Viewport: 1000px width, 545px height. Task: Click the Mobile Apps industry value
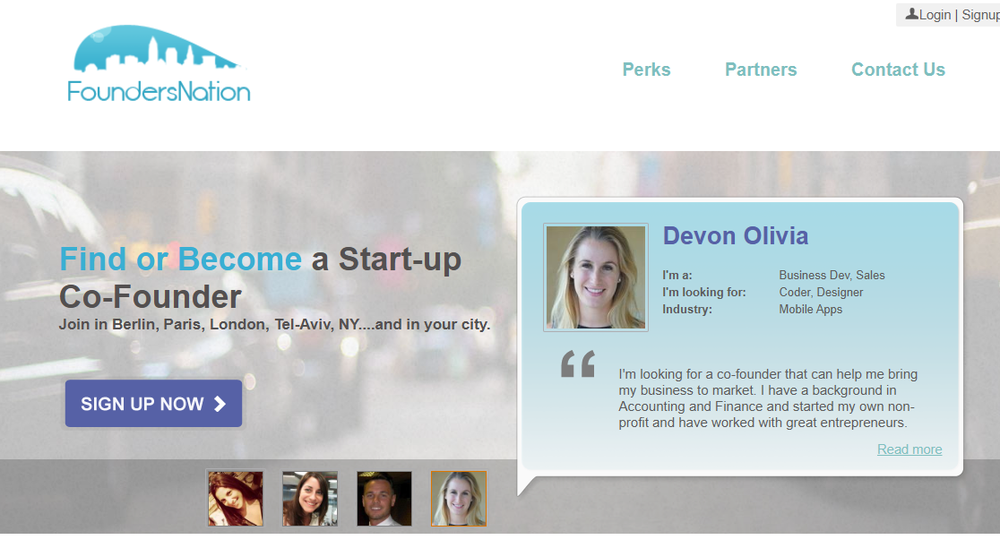(811, 309)
